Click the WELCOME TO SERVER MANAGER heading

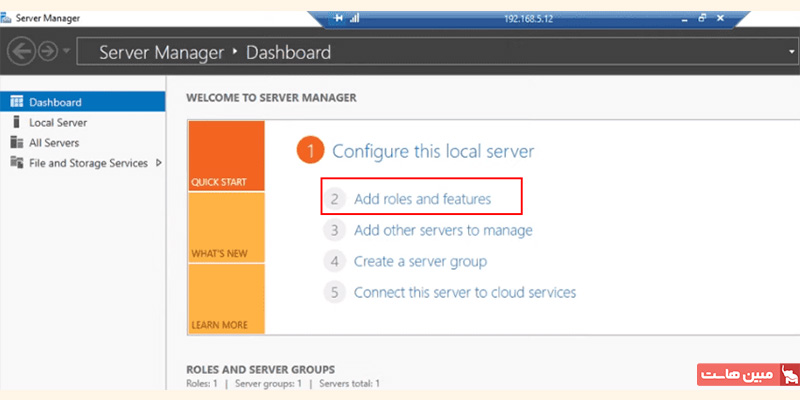click(x=271, y=98)
